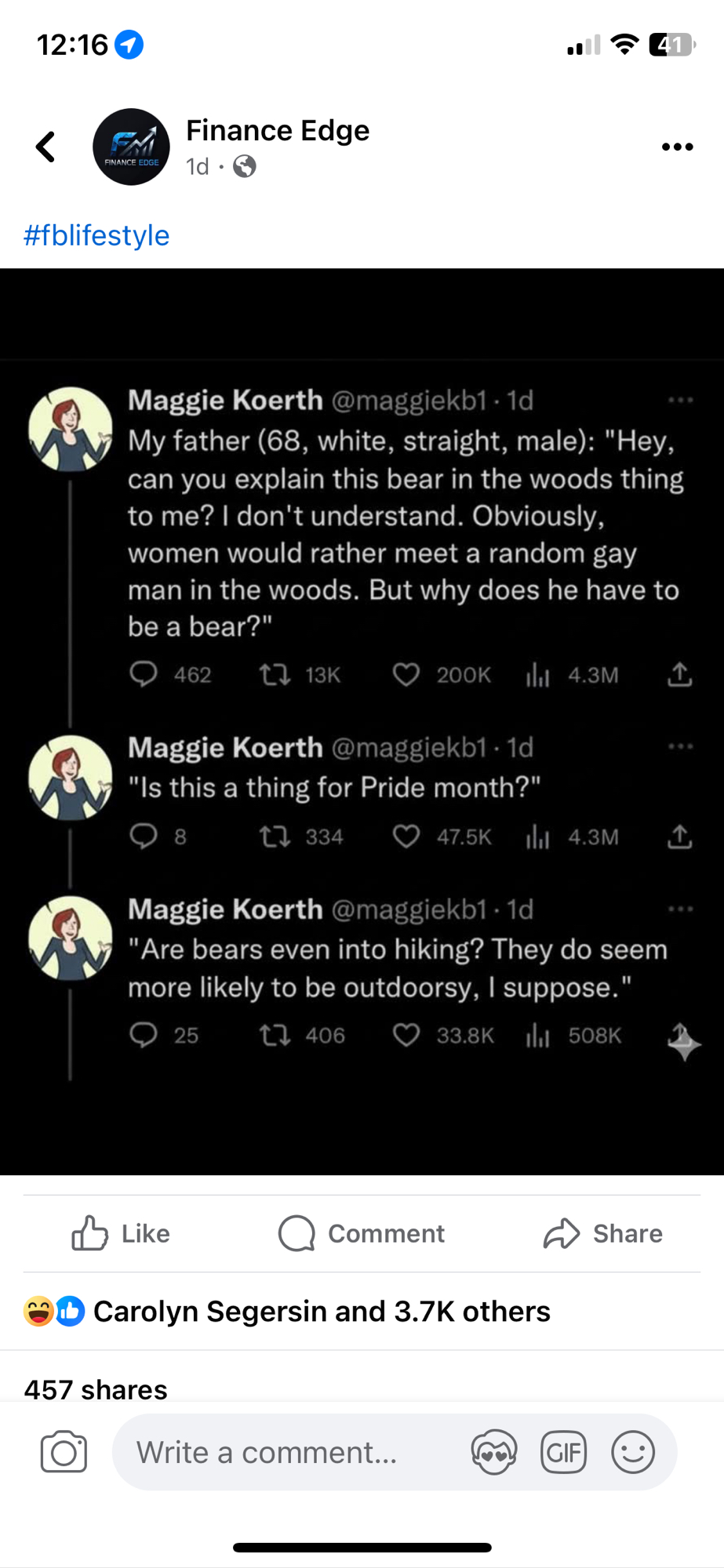Open the post options three-dot menu
724x1568 pixels.
tap(677, 147)
